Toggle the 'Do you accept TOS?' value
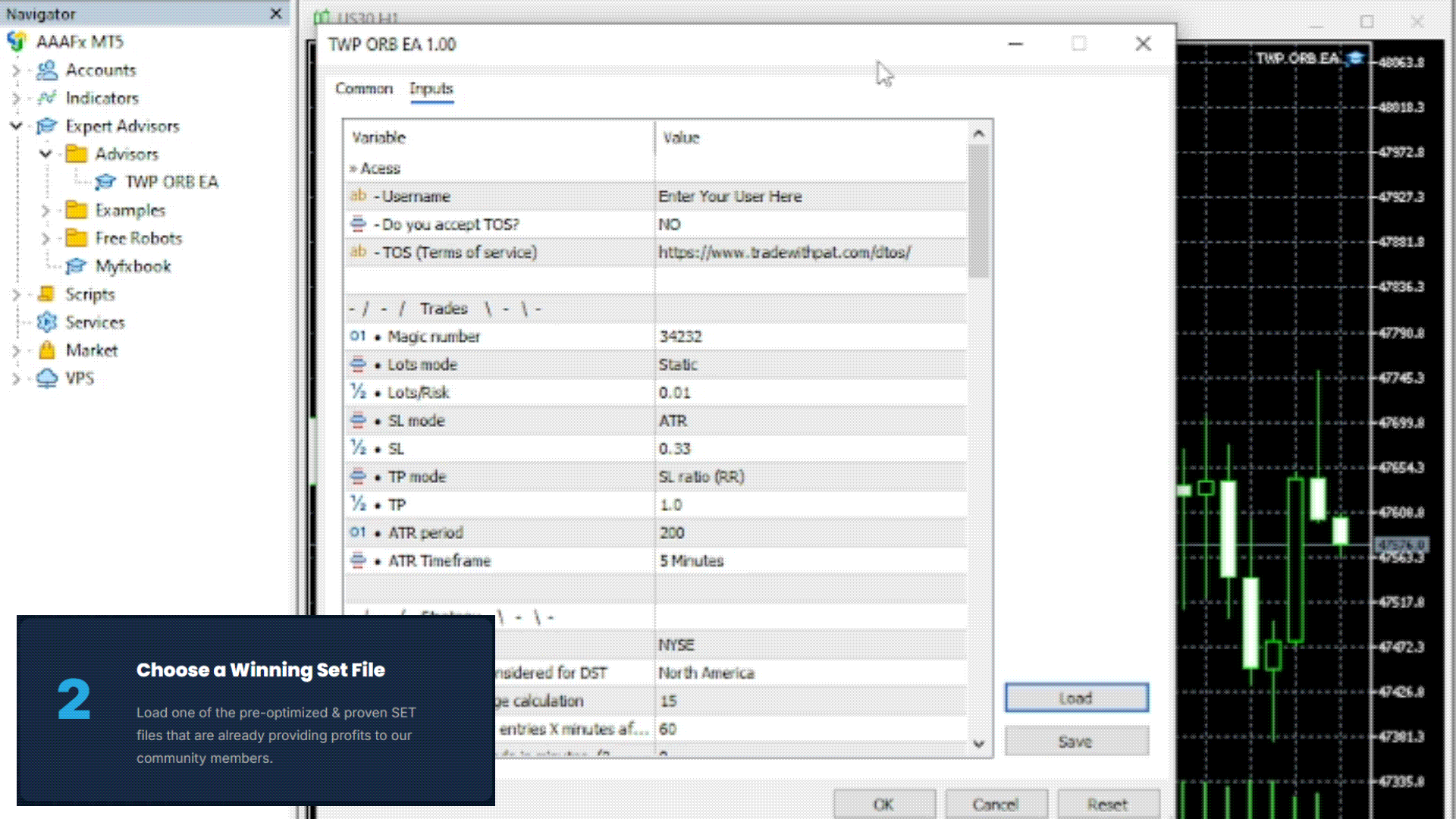 [810, 224]
